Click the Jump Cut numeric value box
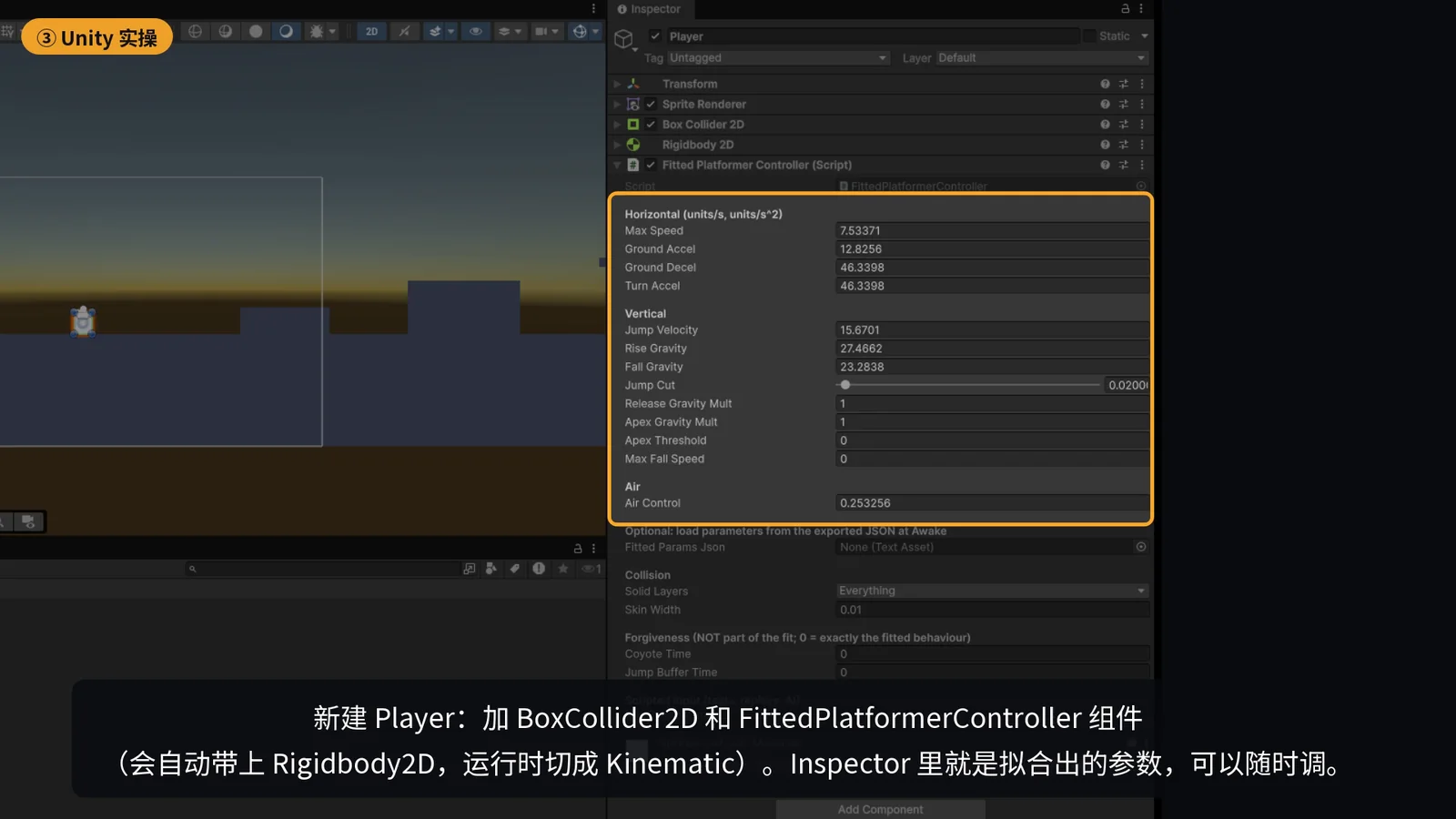The height and width of the screenshot is (819, 1456). click(1127, 385)
